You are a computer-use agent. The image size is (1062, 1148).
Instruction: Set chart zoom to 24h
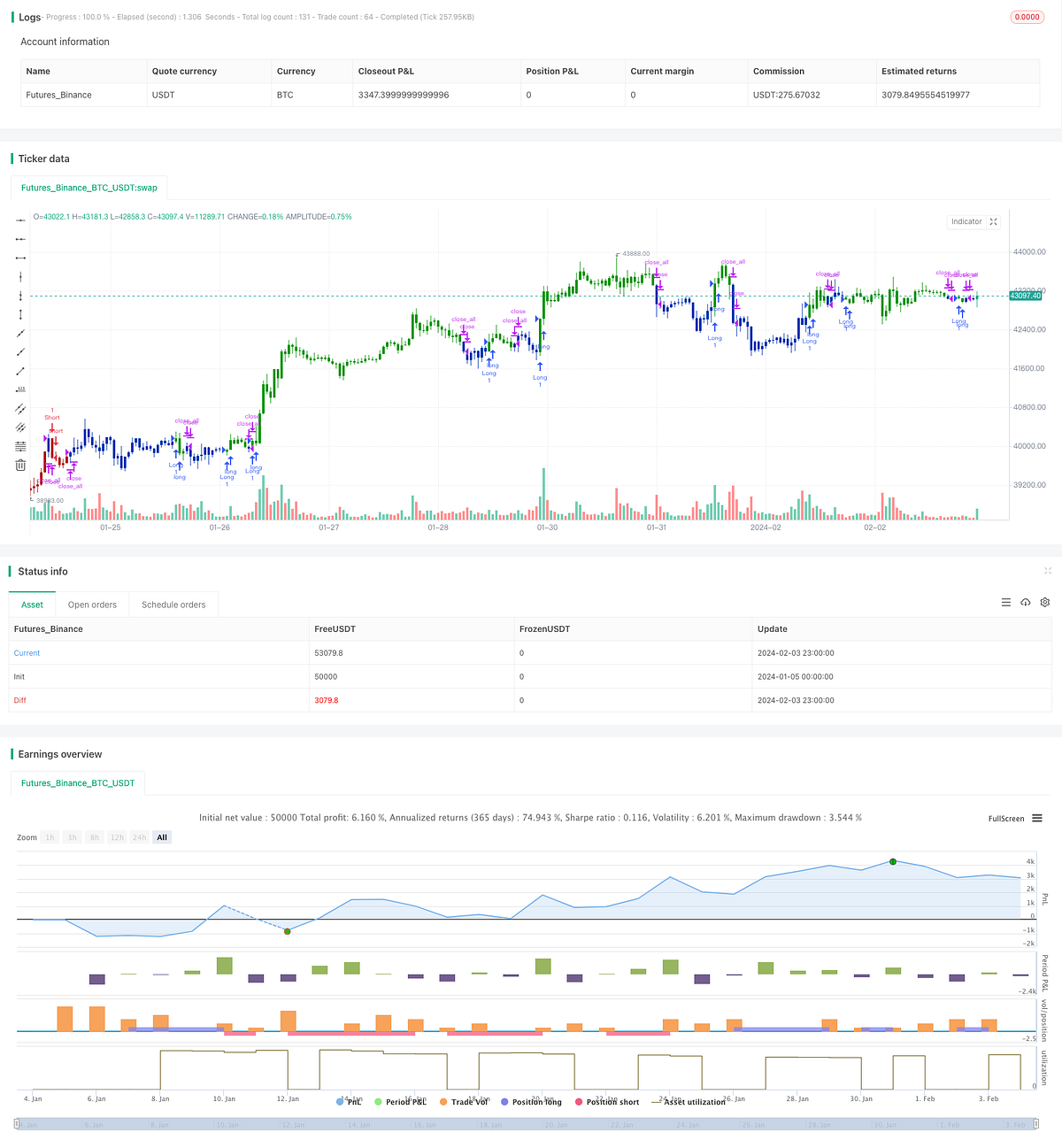[139, 836]
